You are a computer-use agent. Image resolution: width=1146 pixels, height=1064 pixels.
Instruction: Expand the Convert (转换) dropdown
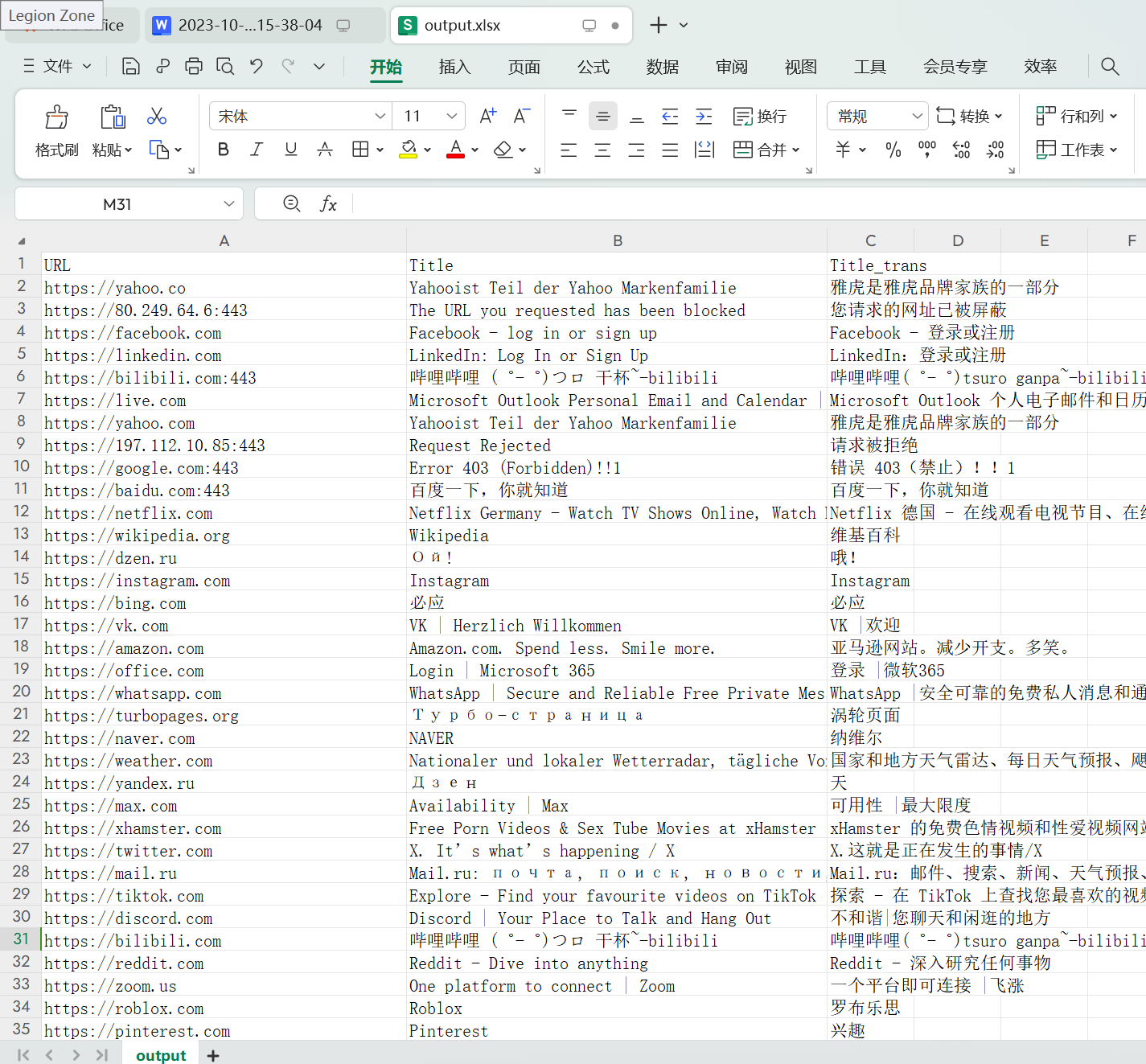pos(999,117)
